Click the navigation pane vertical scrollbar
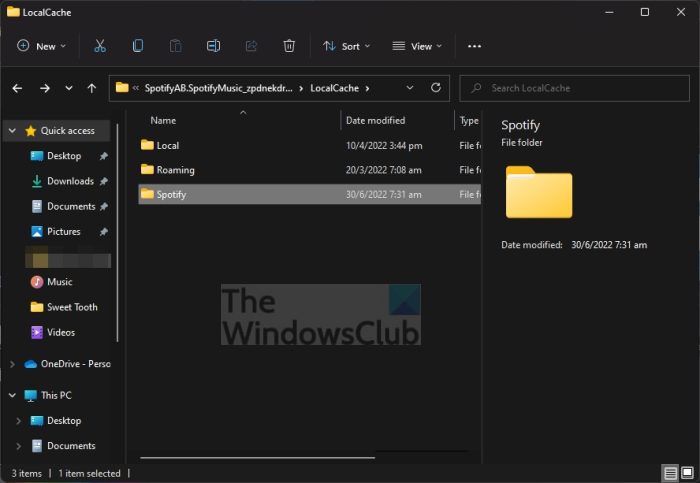This screenshot has height=483, width=700. point(117,233)
